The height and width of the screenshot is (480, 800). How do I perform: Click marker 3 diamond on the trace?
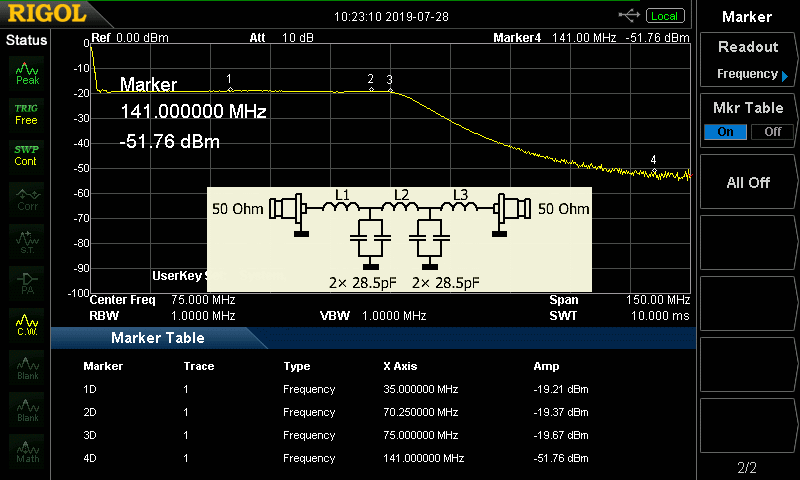[390, 91]
